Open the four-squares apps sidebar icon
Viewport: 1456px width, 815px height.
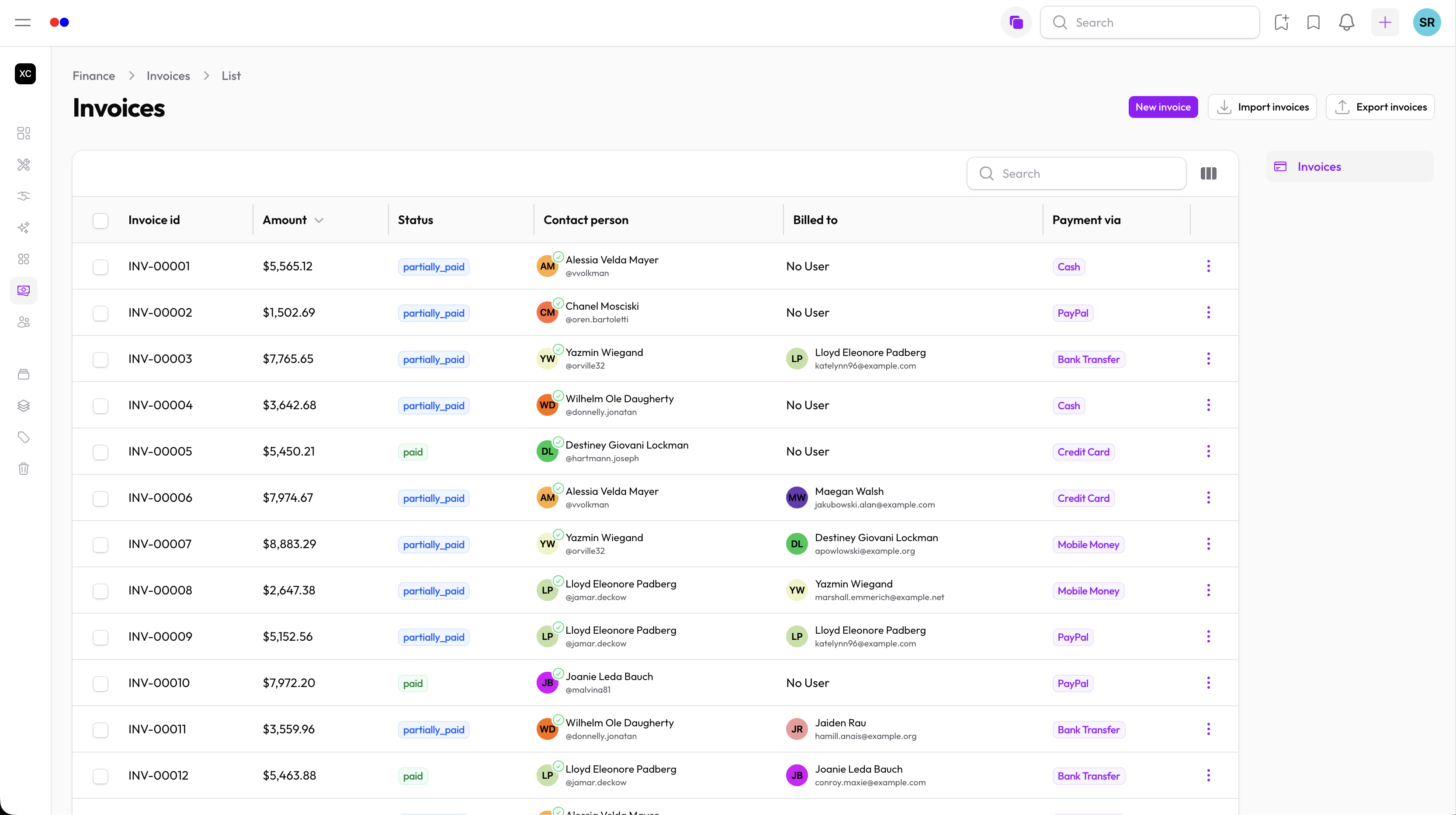(24, 259)
